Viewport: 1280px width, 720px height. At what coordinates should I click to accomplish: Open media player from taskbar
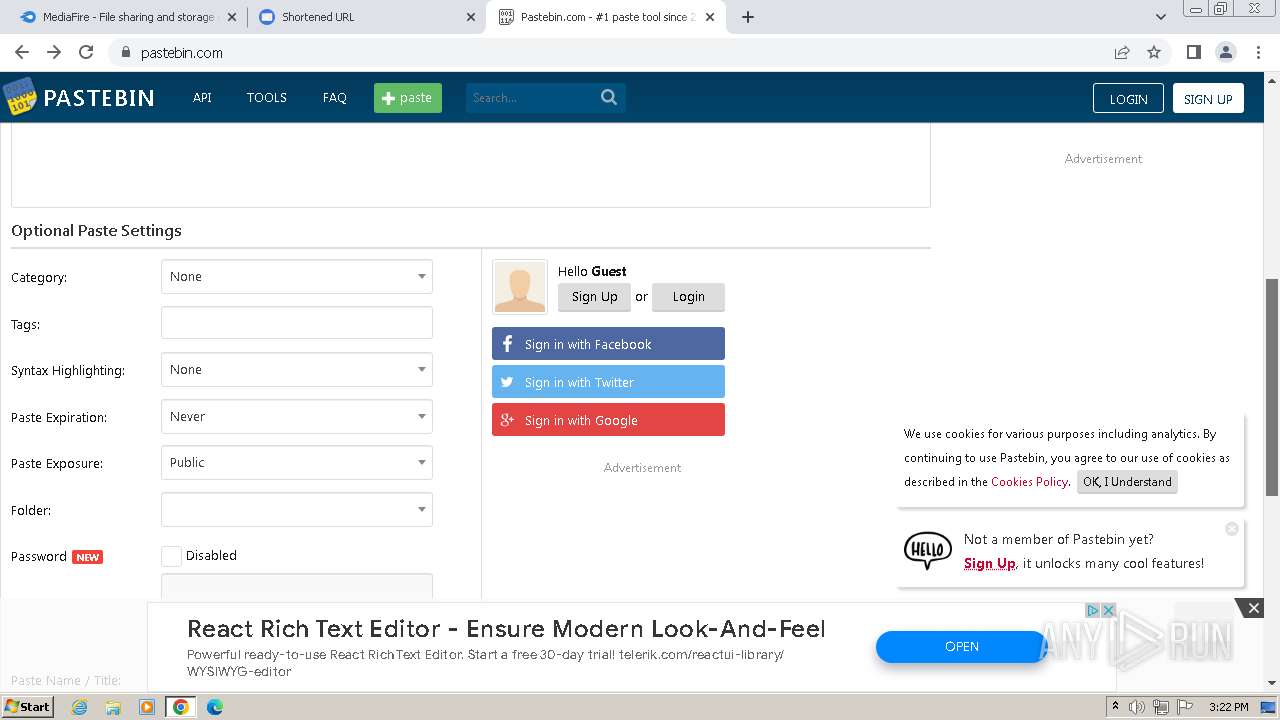pyautogui.click(x=147, y=707)
